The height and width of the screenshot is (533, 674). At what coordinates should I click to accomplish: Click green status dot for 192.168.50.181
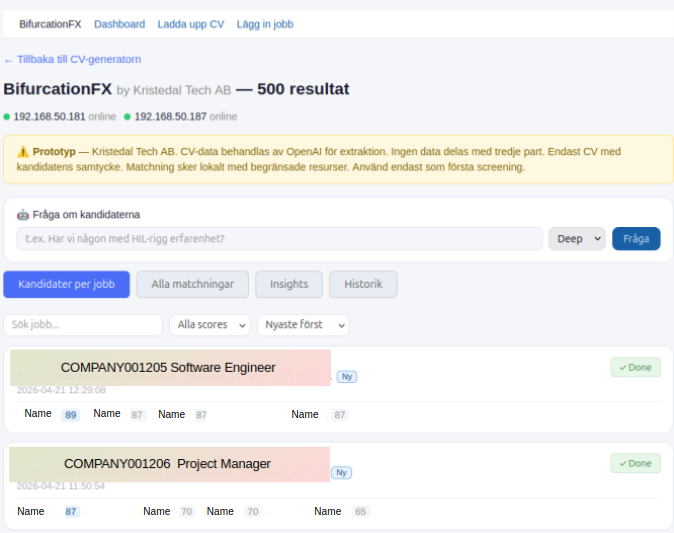(x=7, y=117)
